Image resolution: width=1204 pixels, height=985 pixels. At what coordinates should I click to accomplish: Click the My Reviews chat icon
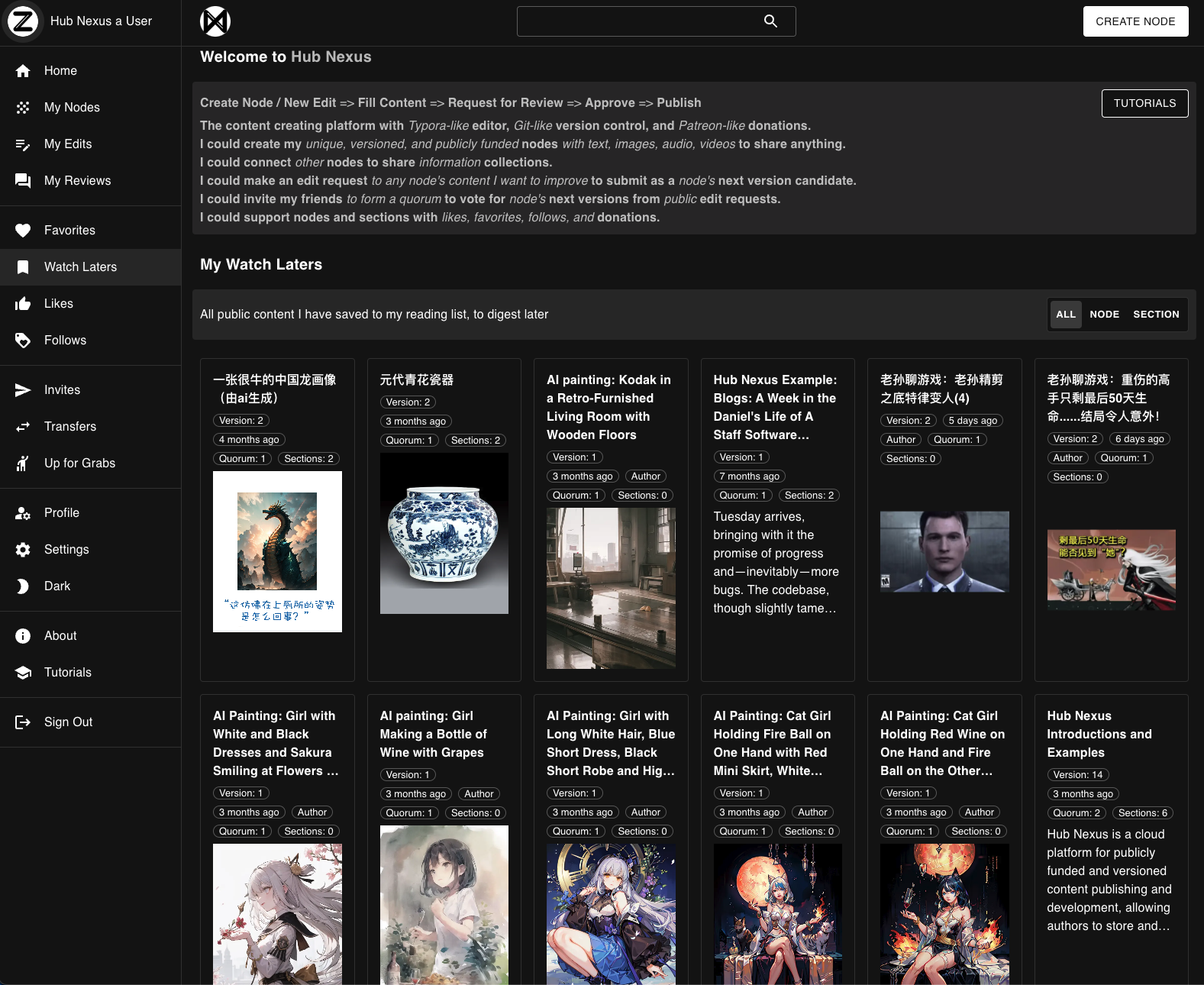tap(23, 181)
